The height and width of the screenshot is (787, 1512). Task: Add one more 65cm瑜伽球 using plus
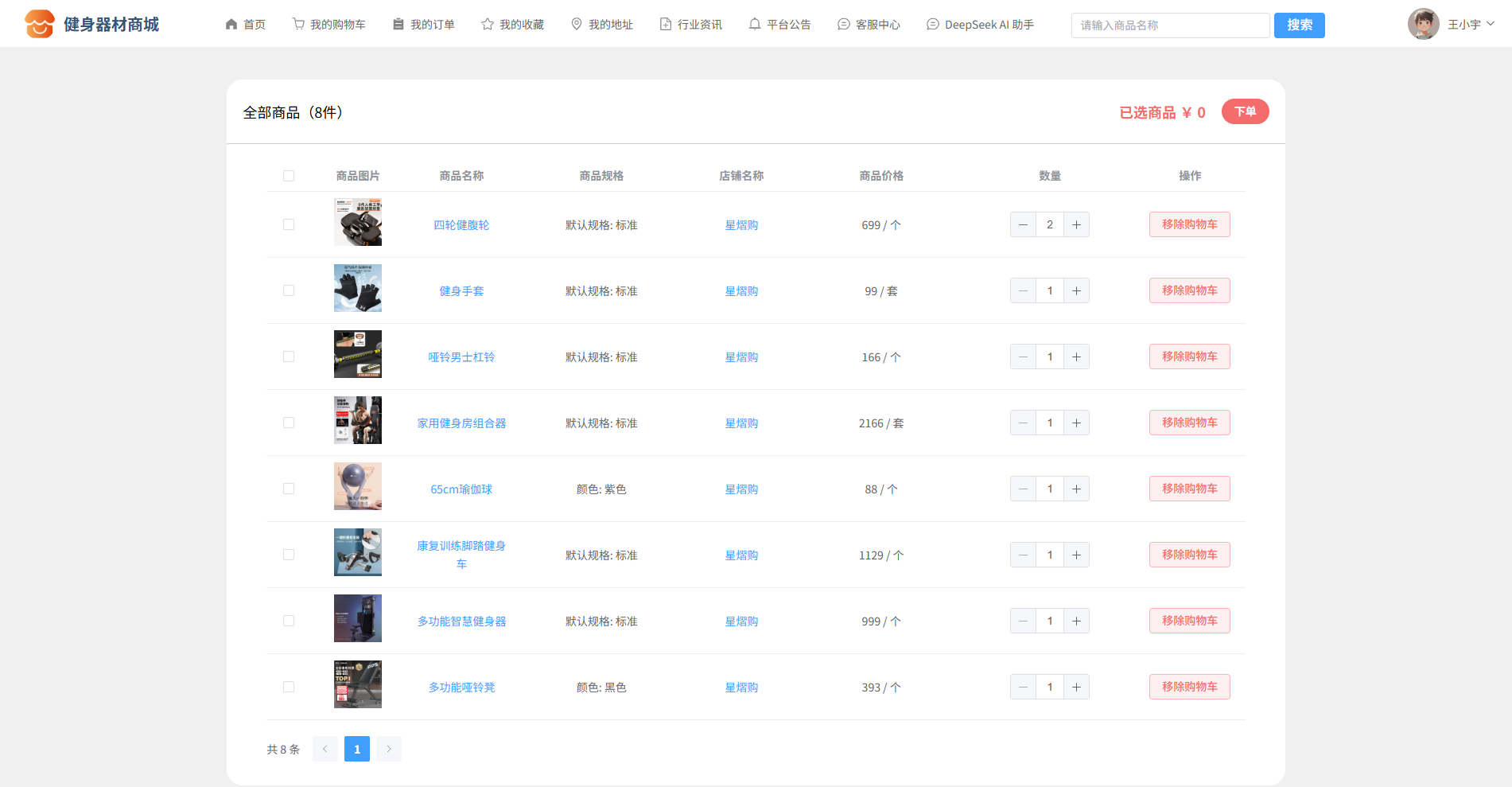click(1076, 489)
